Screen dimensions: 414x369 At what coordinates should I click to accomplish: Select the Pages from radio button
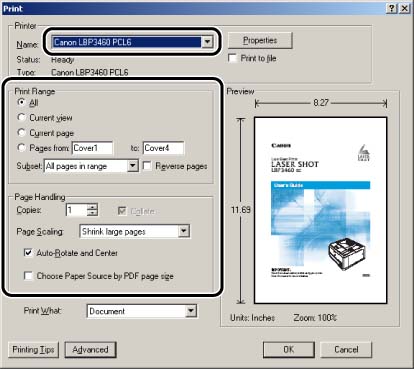[x=22, y=148]
